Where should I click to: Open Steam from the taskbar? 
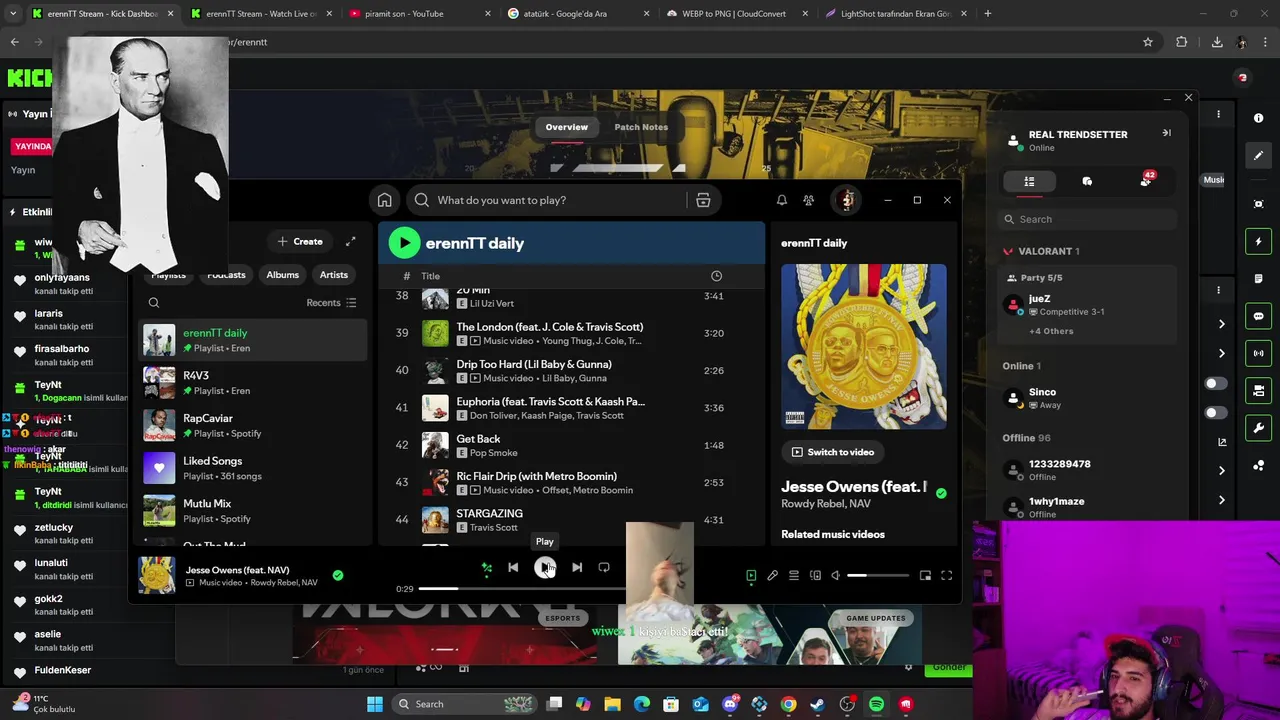pyautogui.click(x=817, y=704)
